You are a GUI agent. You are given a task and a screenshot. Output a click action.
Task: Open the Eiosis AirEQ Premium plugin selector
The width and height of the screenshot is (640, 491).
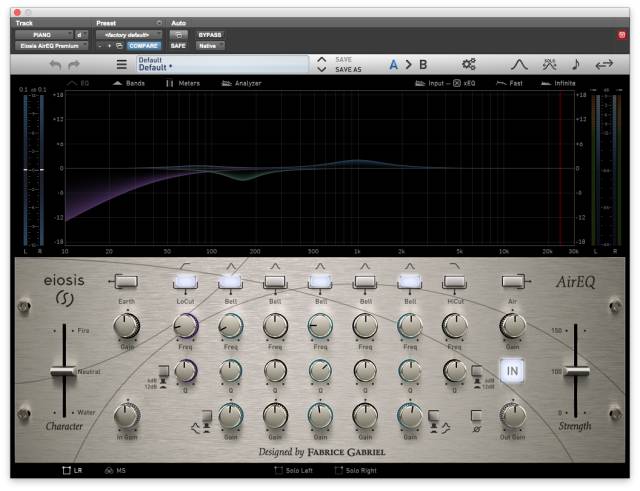pyautogui.click(x=51, y=46)
